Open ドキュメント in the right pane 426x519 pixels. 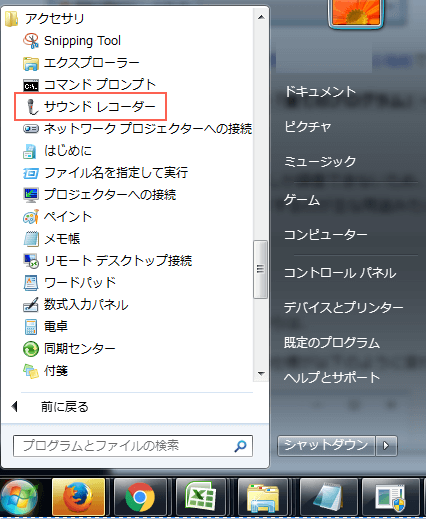click(320, 92)
